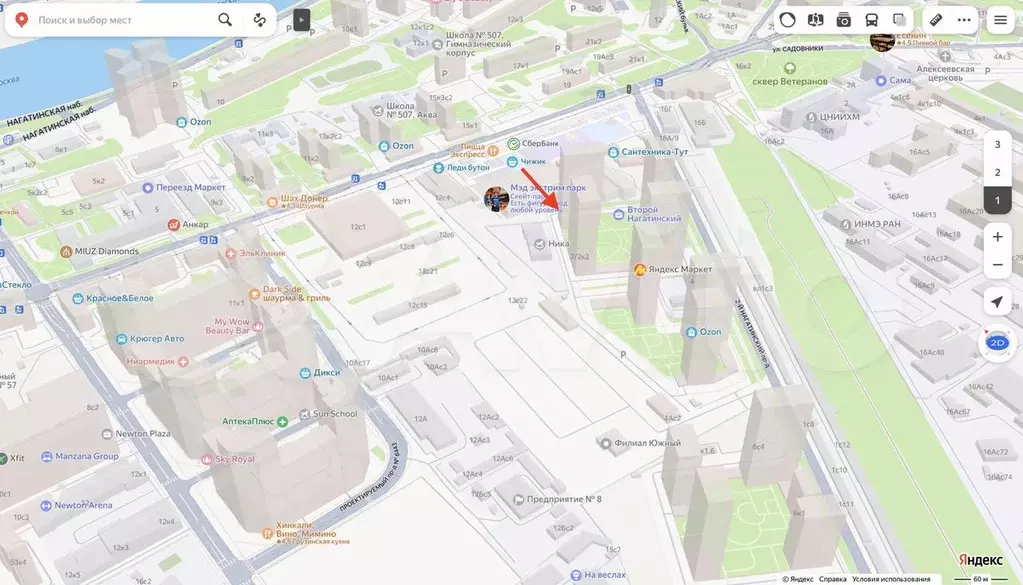Select Хинкали. Вино. Мимино marker
Image resolution: width=1023 pixels, height=585 pixels.
[x=267, y=533]
